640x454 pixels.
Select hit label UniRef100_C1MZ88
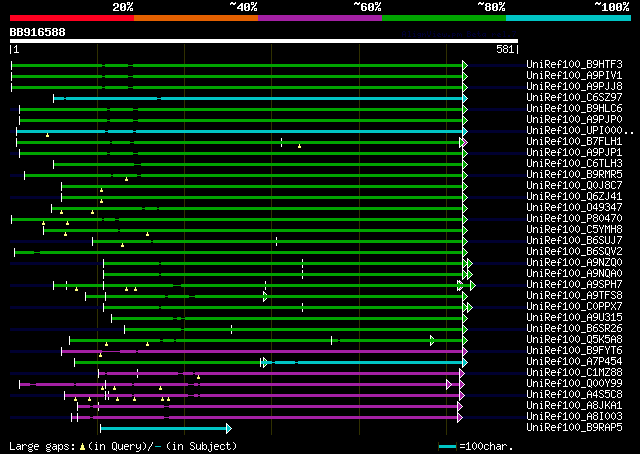coord(574,373)
